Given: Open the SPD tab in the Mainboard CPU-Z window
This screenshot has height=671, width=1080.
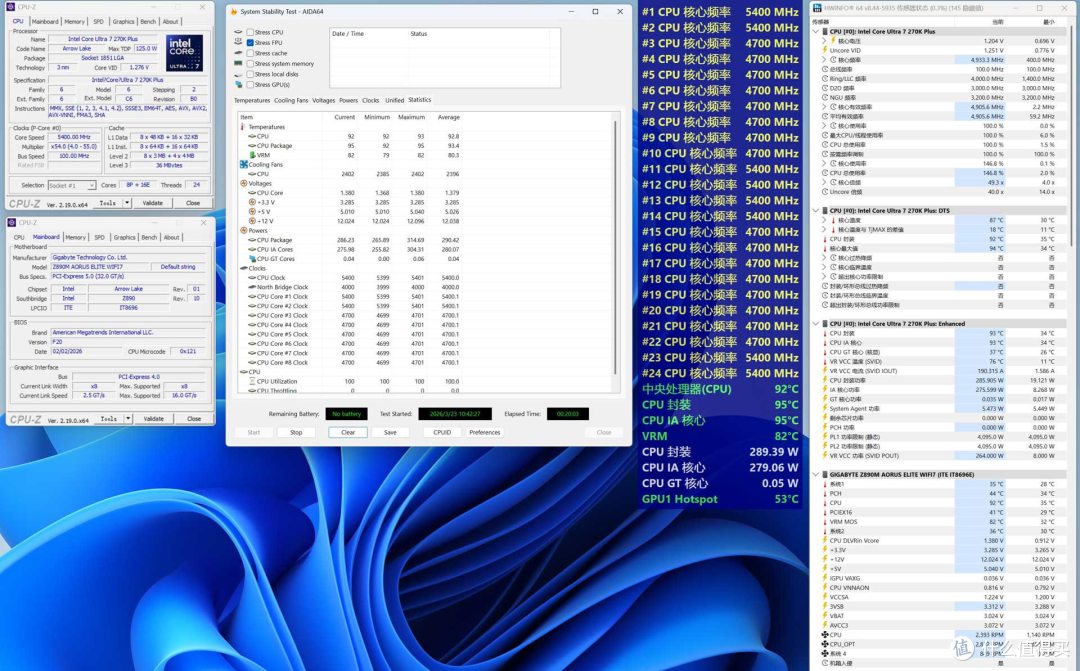Looking at the screenshot, I should (x=99, y=237).
